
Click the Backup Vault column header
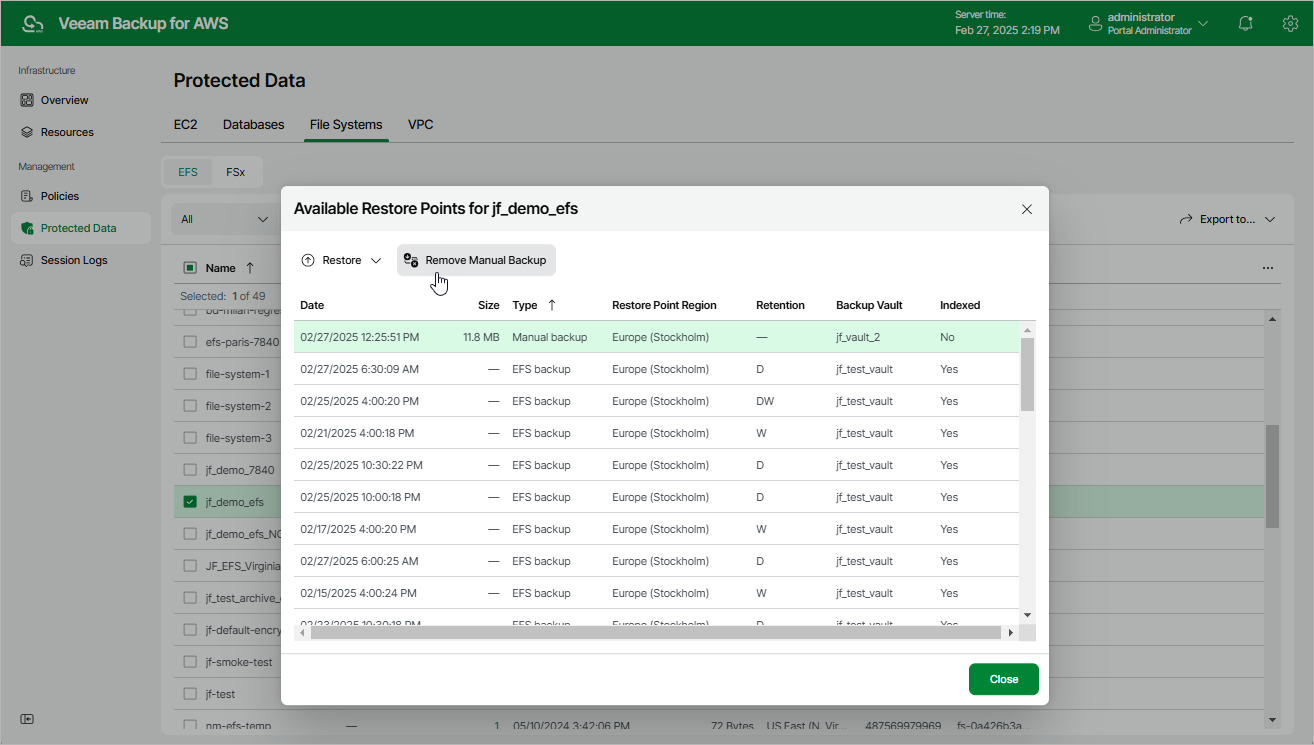coord(869,305)
